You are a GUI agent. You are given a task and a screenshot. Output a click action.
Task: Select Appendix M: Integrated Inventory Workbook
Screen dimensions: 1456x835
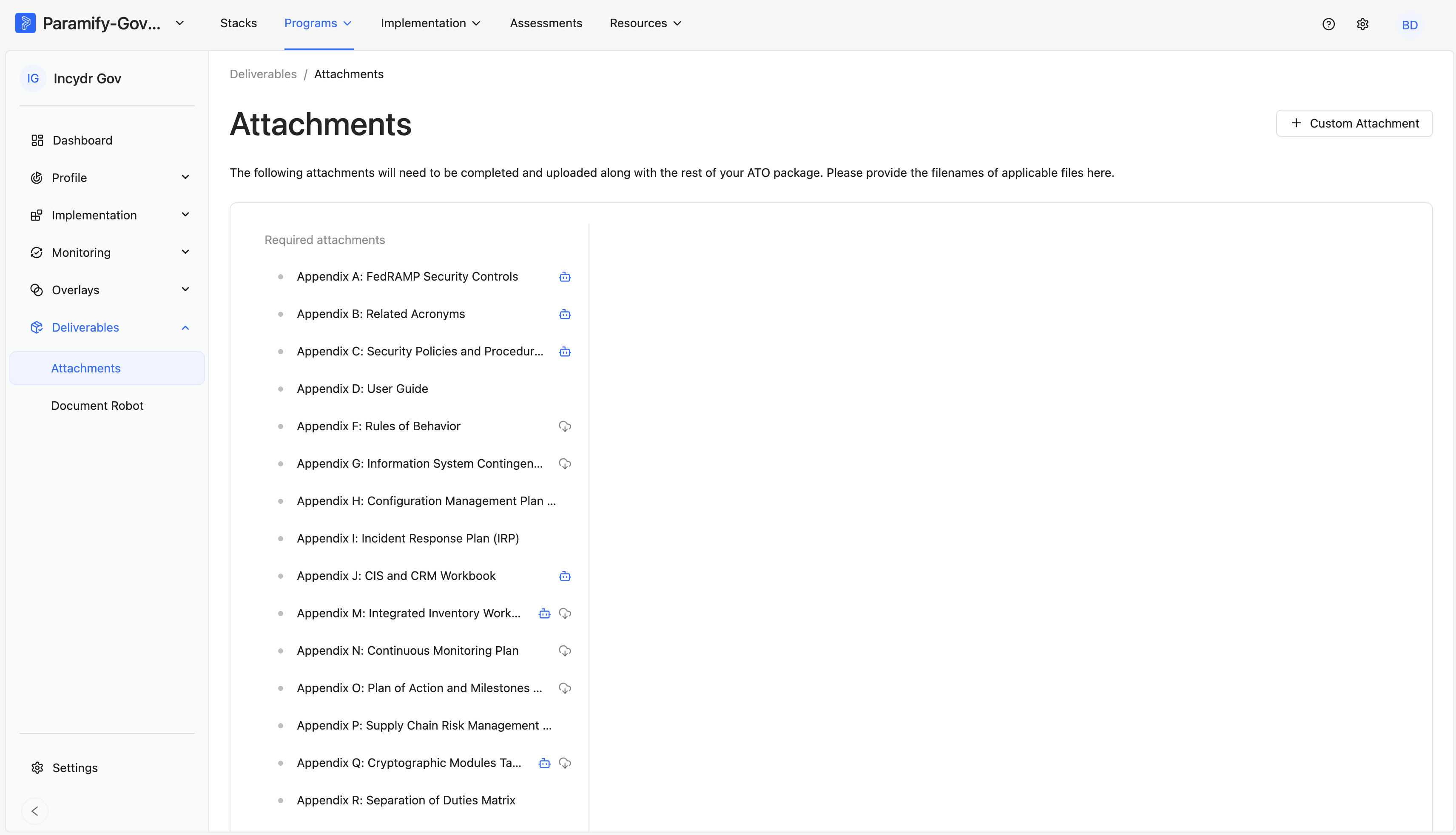coord(409,613)
